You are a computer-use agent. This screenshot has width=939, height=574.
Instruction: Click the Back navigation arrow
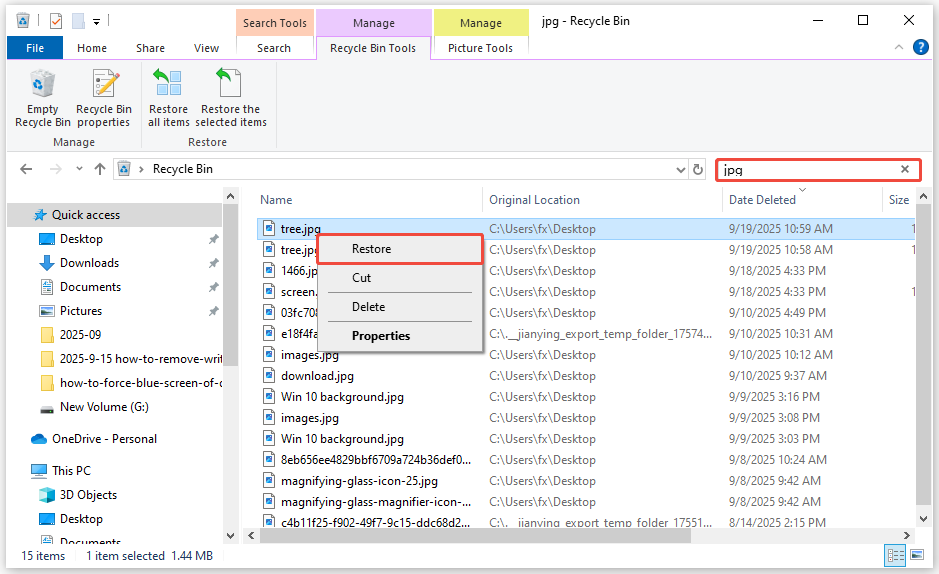point(26,169)
